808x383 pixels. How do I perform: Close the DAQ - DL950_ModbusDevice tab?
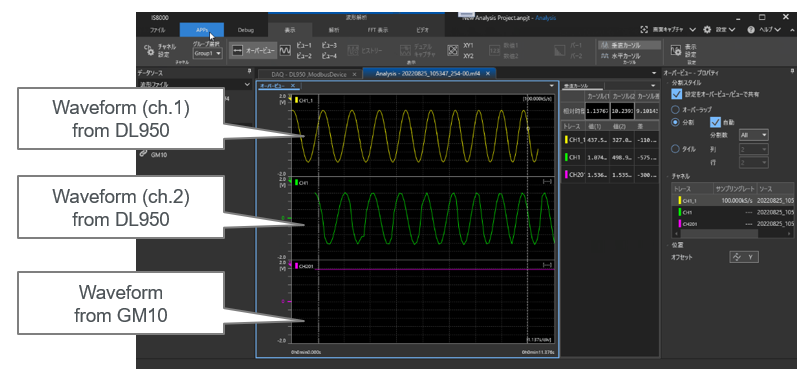coord(354,74)
